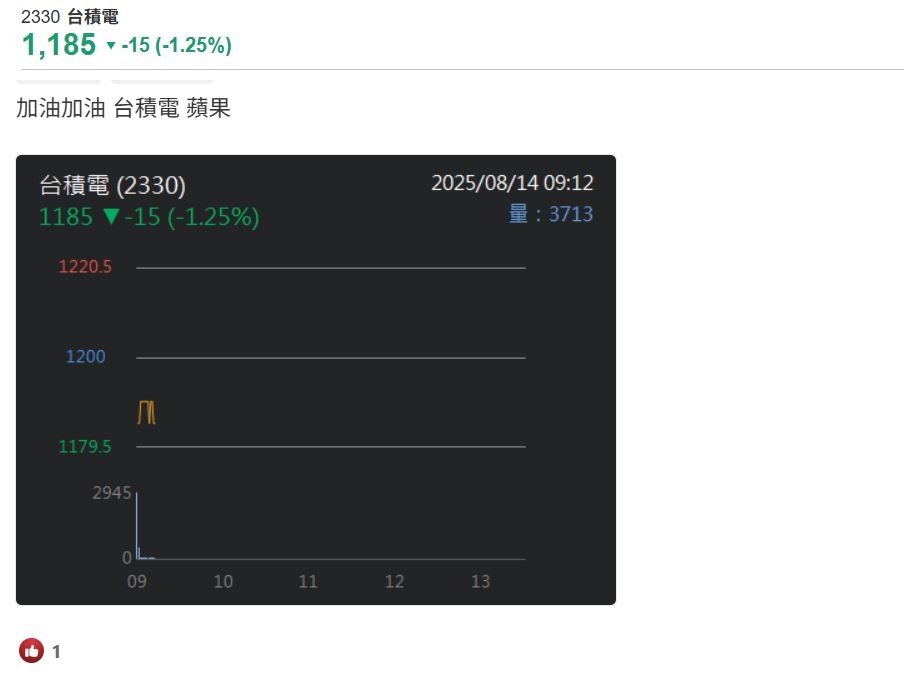Click the 1220.5 upper price level label

85,267
